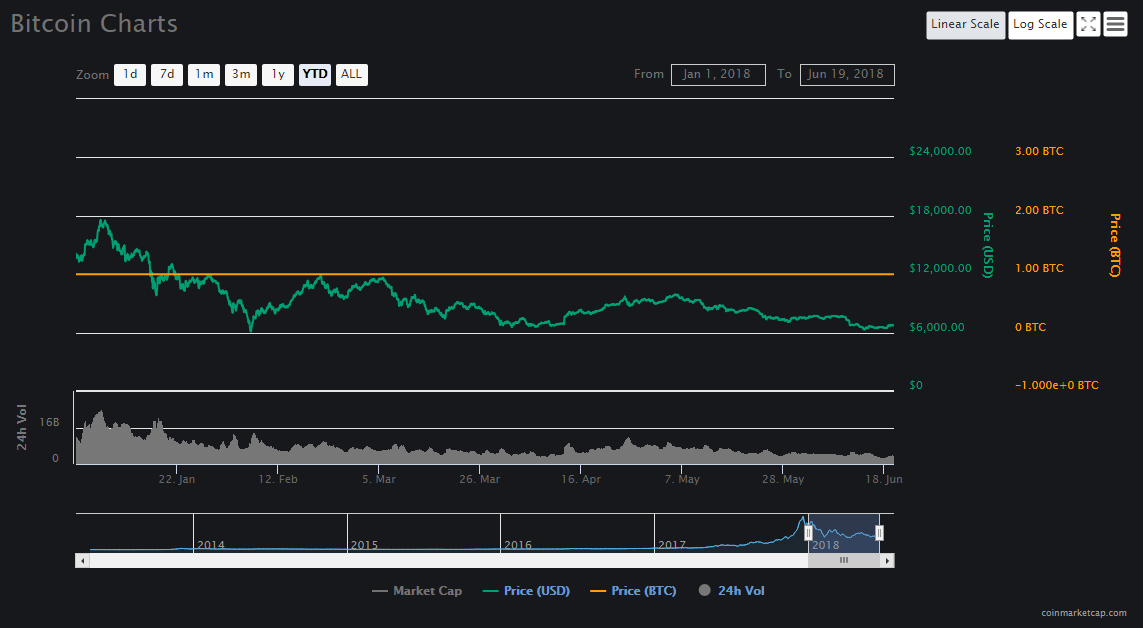Screen dimensions: 1143x628
Task: Click the Bitcoin Charts heading
Action: click(94, 24)
